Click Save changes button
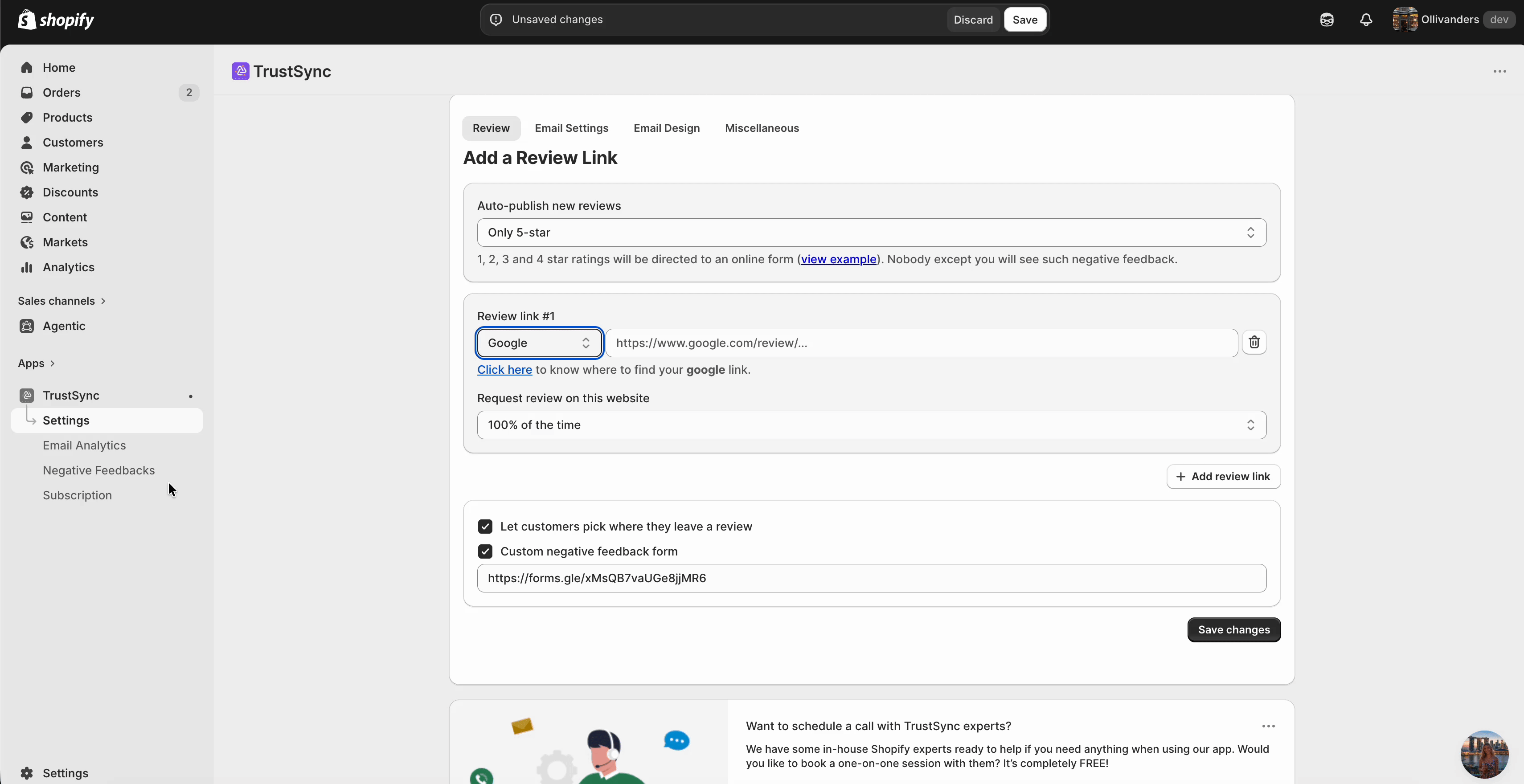This screenshot has height=784, width=1524. click(1233, 629)
